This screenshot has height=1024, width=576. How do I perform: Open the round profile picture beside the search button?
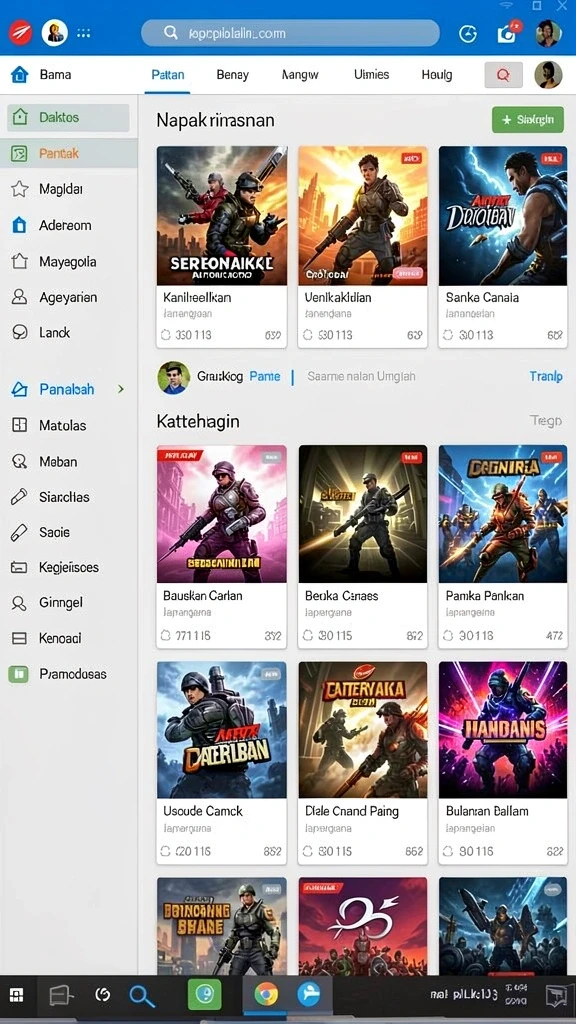[x=548, y=75]
